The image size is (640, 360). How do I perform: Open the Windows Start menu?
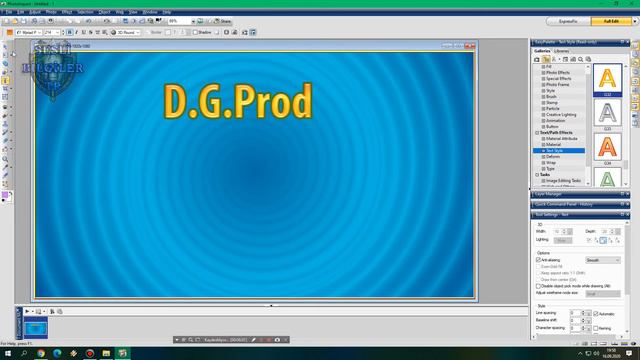[x=7, y=353]
